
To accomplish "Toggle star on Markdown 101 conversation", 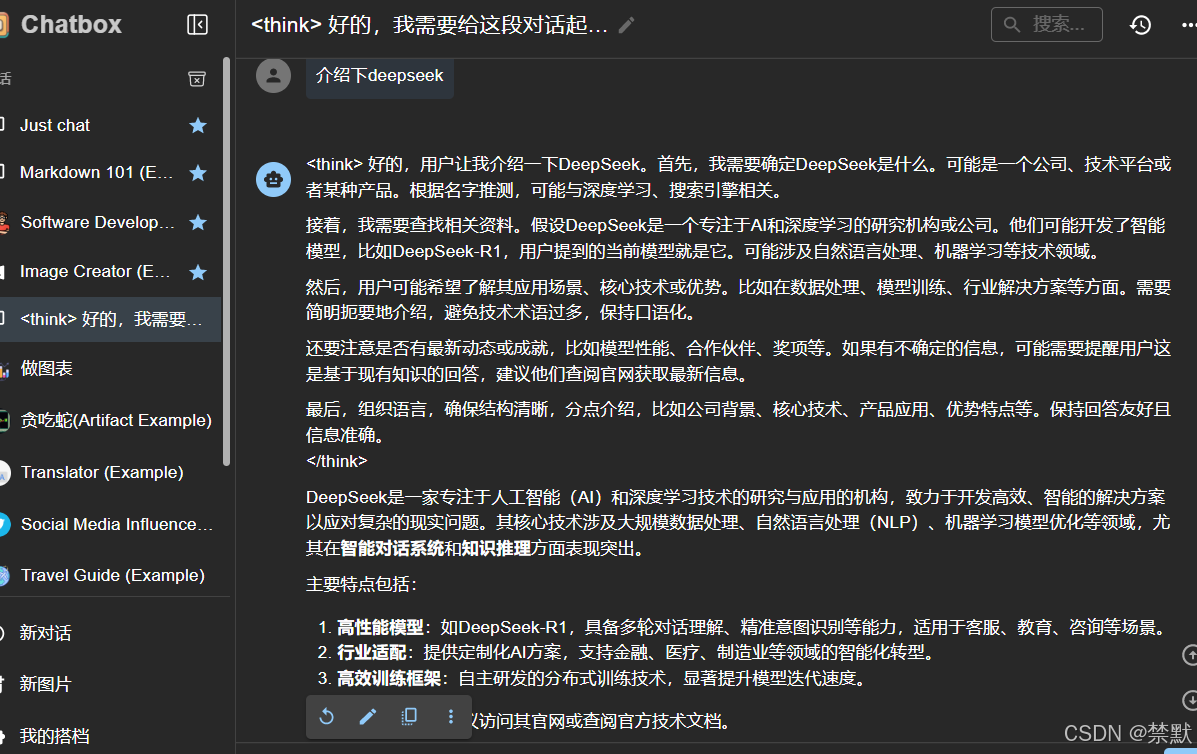I will pos(198,172).
